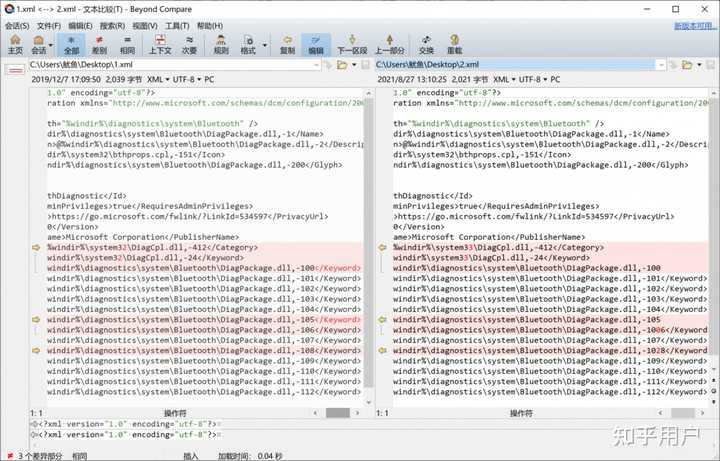Image resolution: width=720 pixels, height=461 pixels.
Task: Open the 文件(F) menu
Action: [49, 26]
